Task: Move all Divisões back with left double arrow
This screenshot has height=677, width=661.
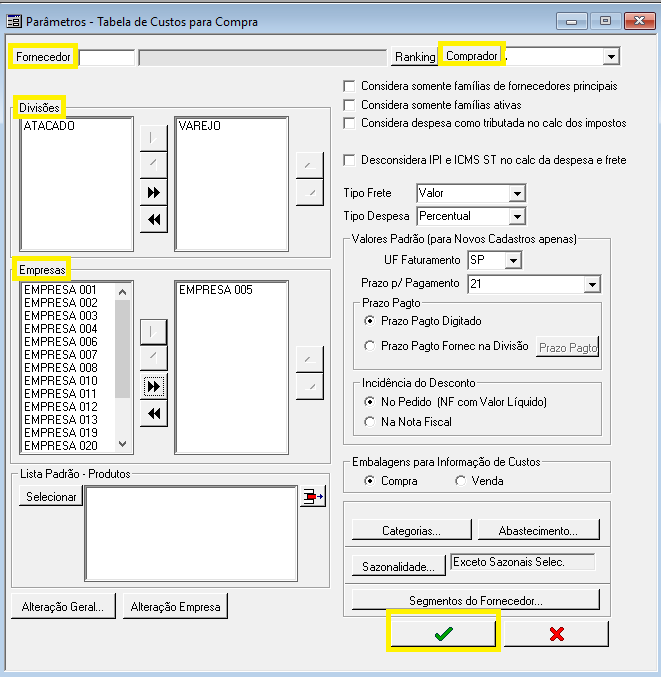Action: (154, 220)
